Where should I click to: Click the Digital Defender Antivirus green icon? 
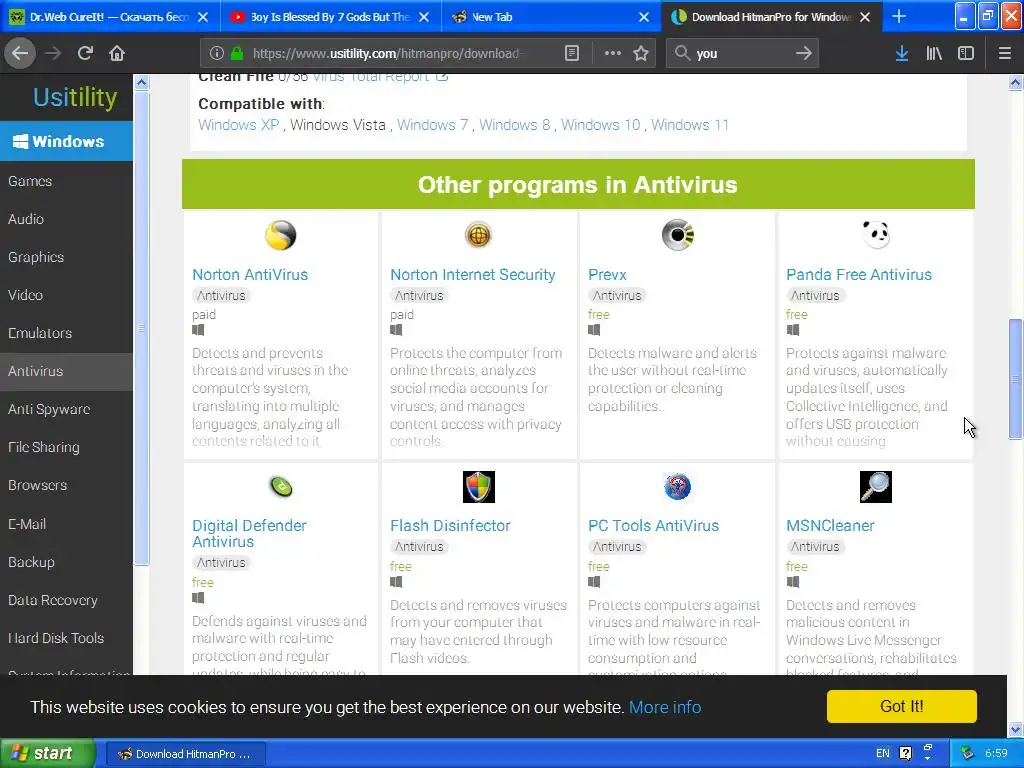pyautogui.click(x=281, y=487)
